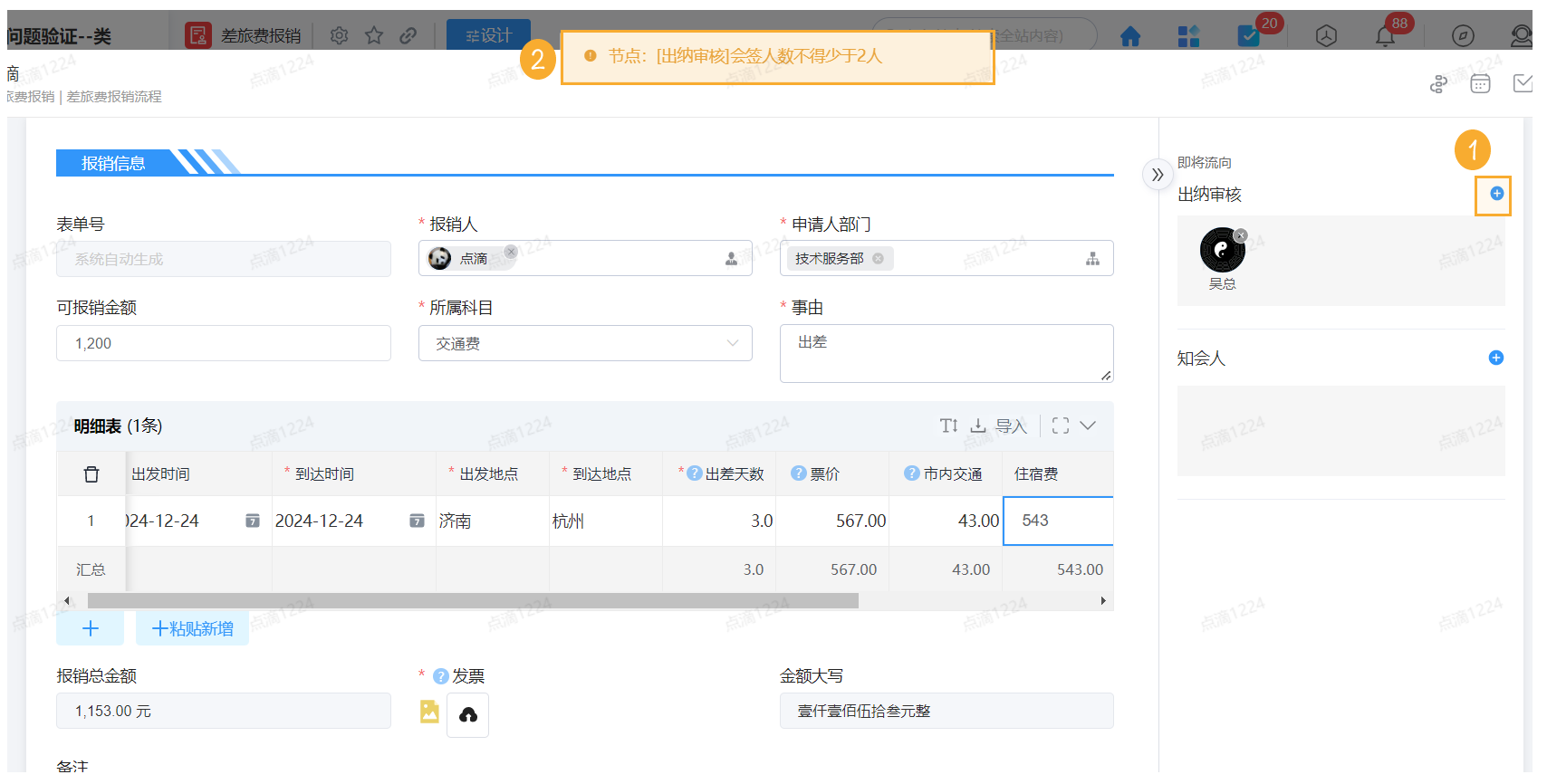Toggle fullscreen for 明细表
Image resolution: width=1547 pixels, height=784 pixels.
click(1061, 425)
